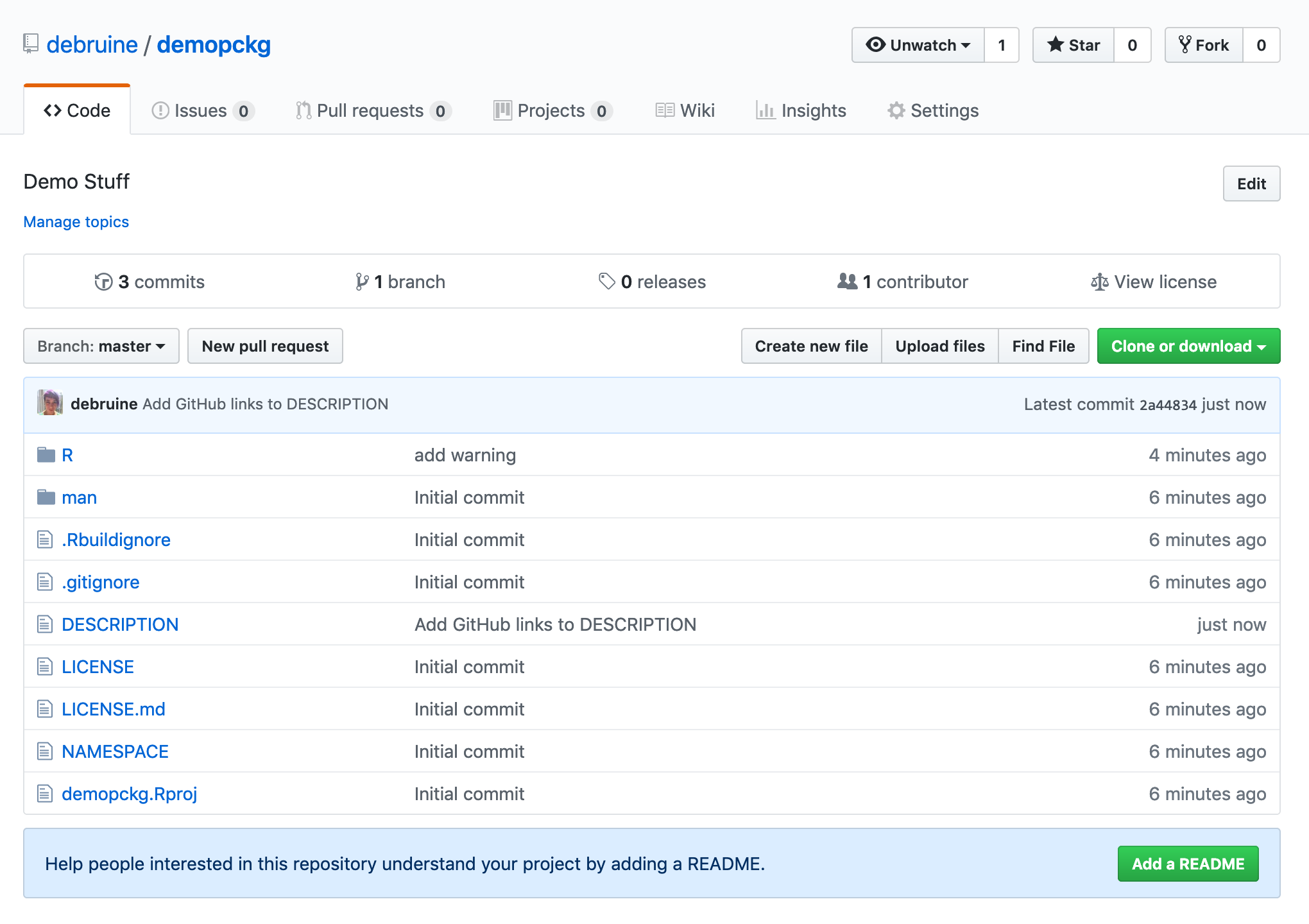The width and height of the screenshot is (1309, 924).
Task: Click the R folder icon
Action: pos(46,455)
